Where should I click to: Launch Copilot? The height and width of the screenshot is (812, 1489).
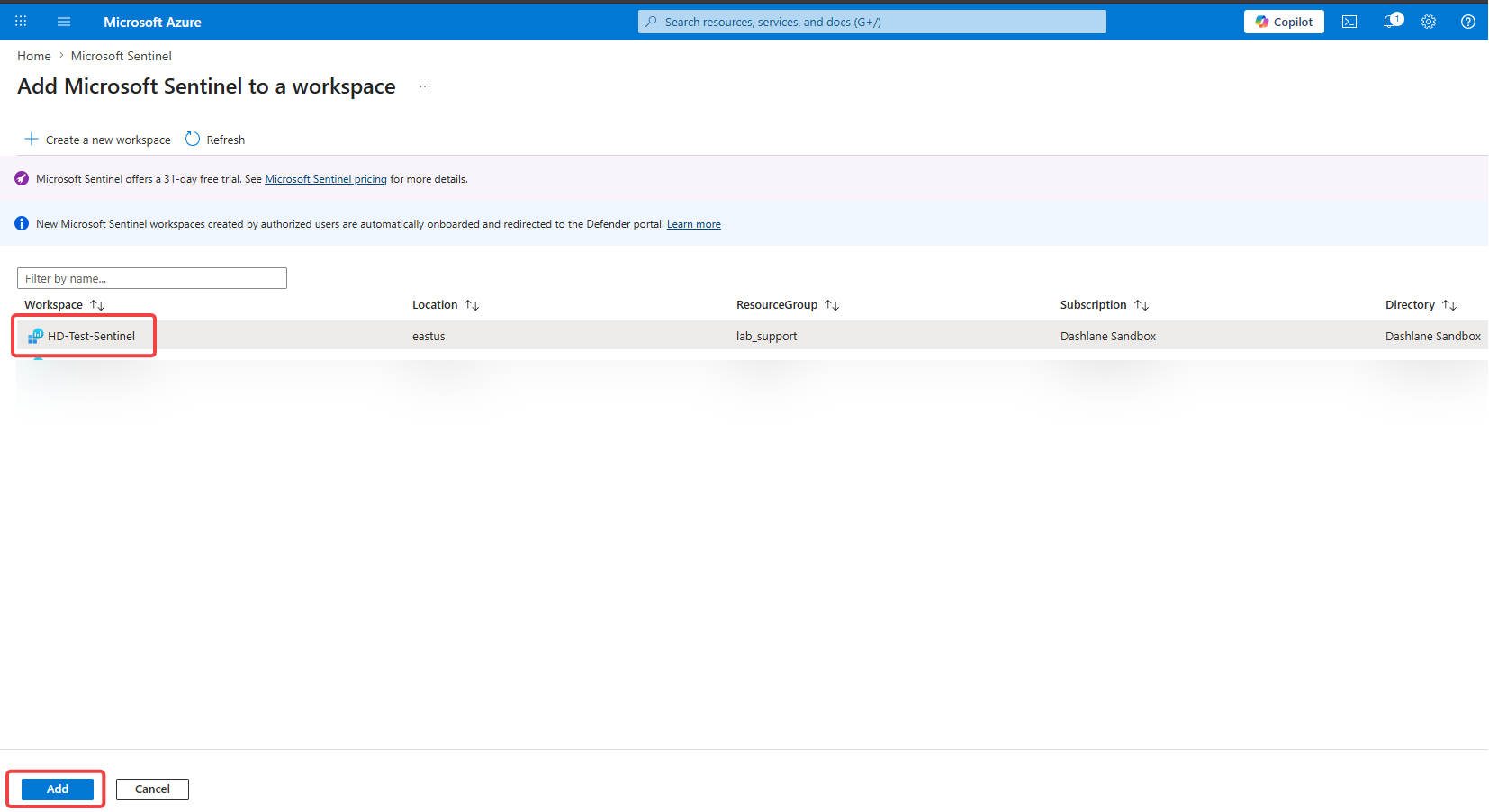coord(1284,22)
